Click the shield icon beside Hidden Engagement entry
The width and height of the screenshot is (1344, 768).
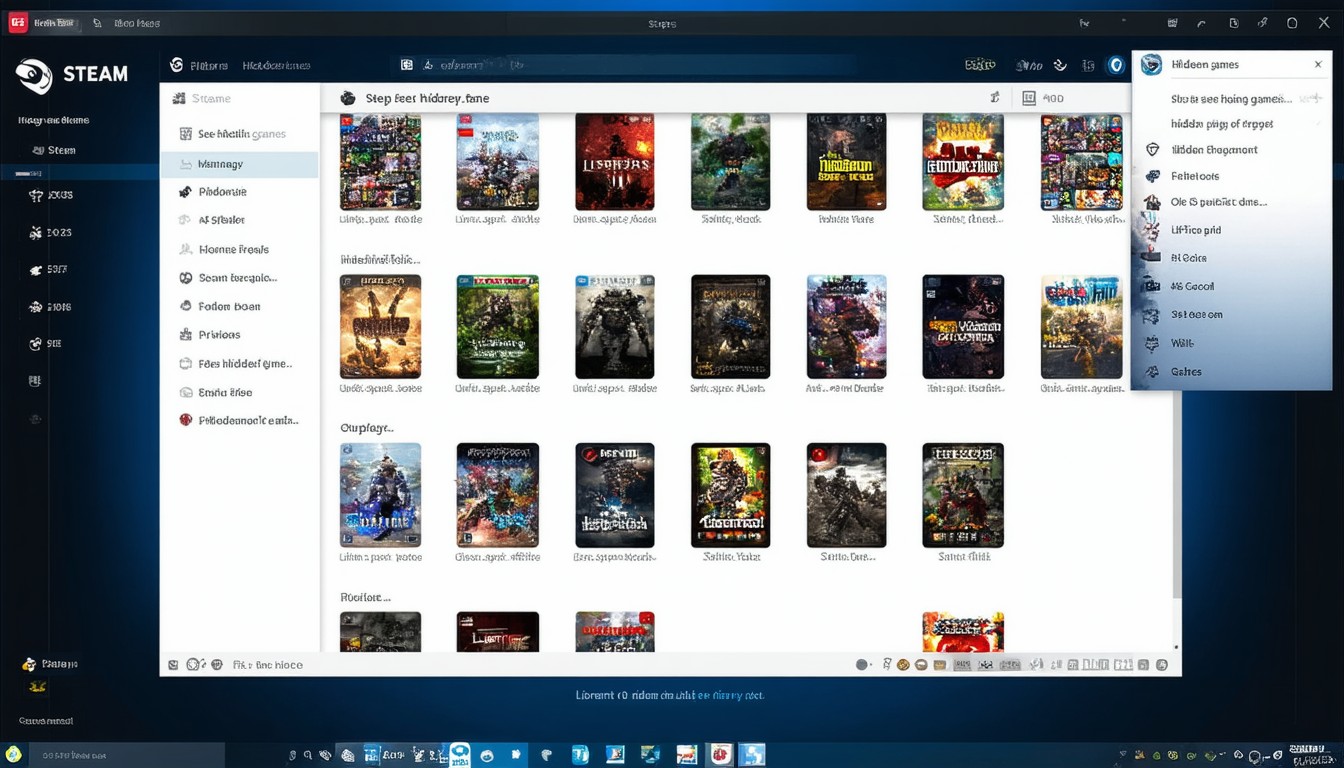[1152, 150]
